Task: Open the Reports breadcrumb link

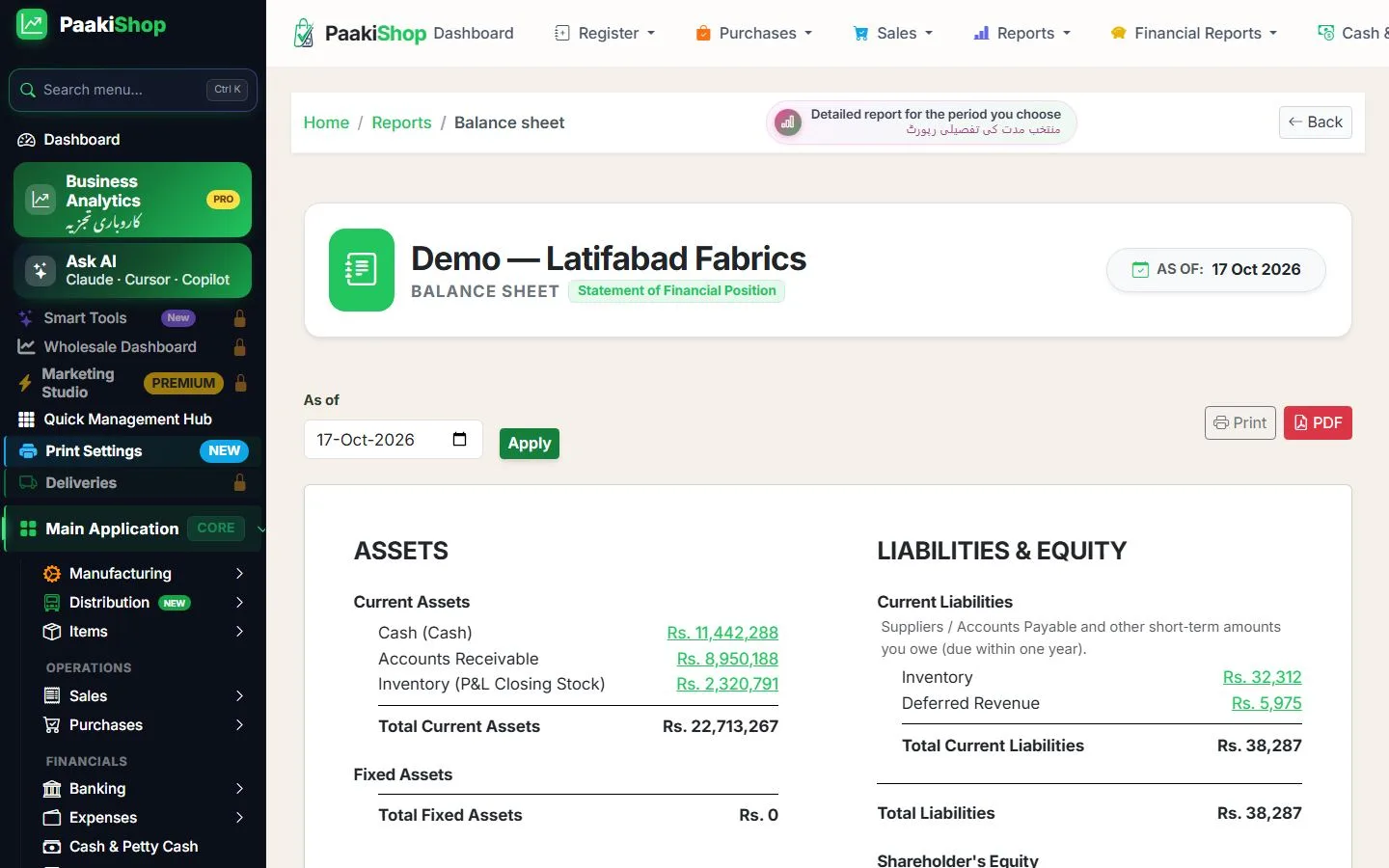Action: [401, 122]
